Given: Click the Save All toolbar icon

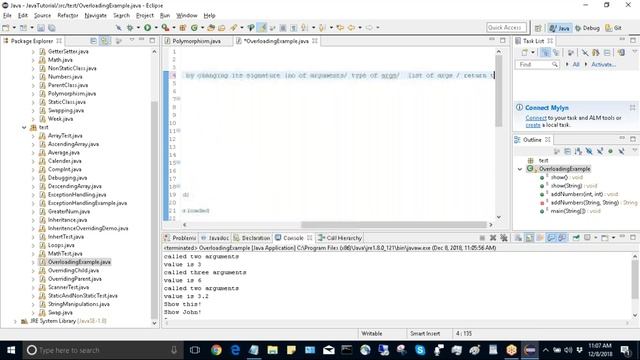Looking at the screenshot, I should (x=52, y=28).
